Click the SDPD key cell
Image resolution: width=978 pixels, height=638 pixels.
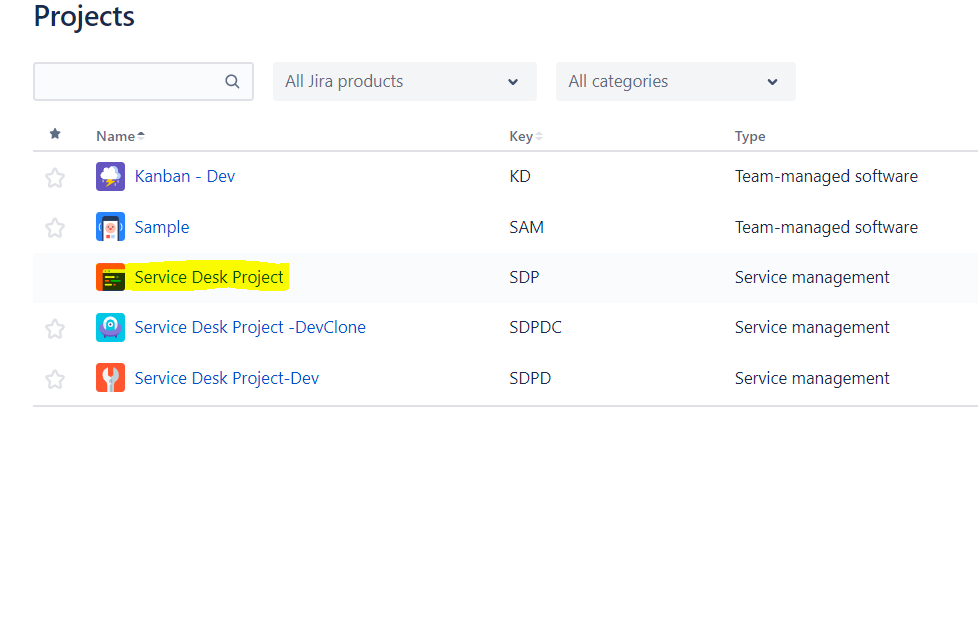530,378
